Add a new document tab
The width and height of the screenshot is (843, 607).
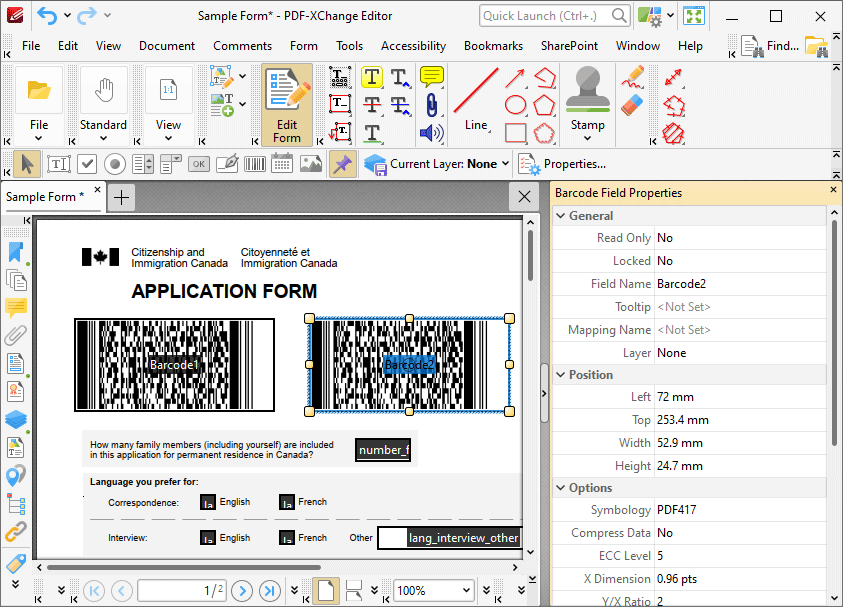coord(122,197)
